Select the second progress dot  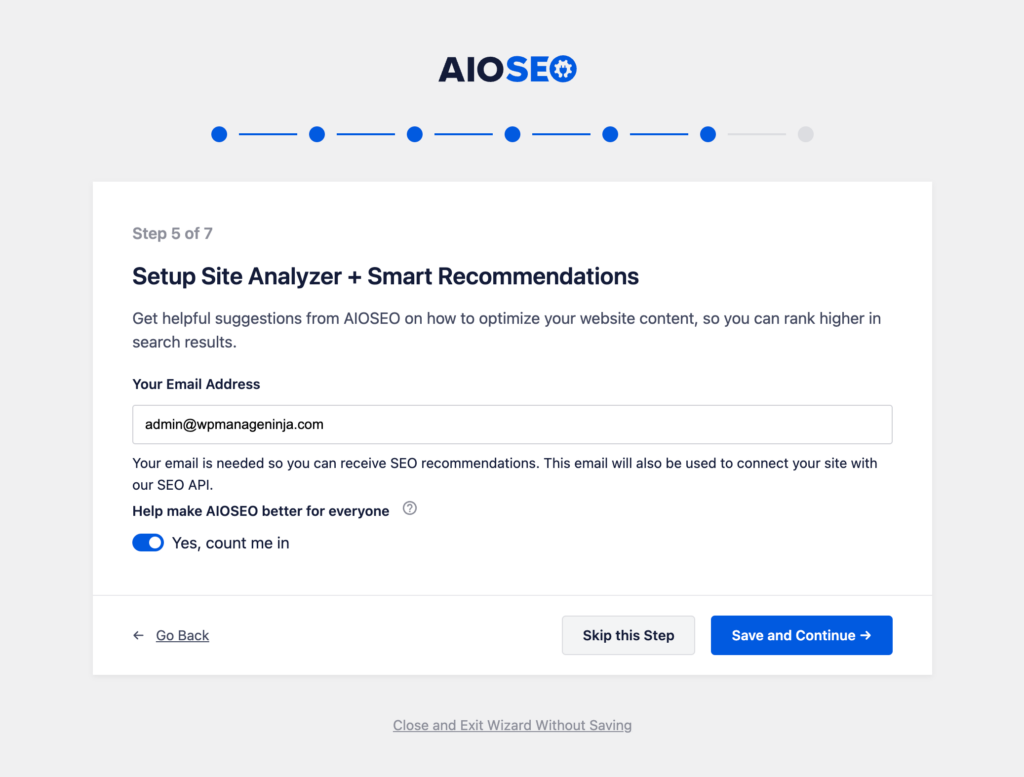[316, 134]
